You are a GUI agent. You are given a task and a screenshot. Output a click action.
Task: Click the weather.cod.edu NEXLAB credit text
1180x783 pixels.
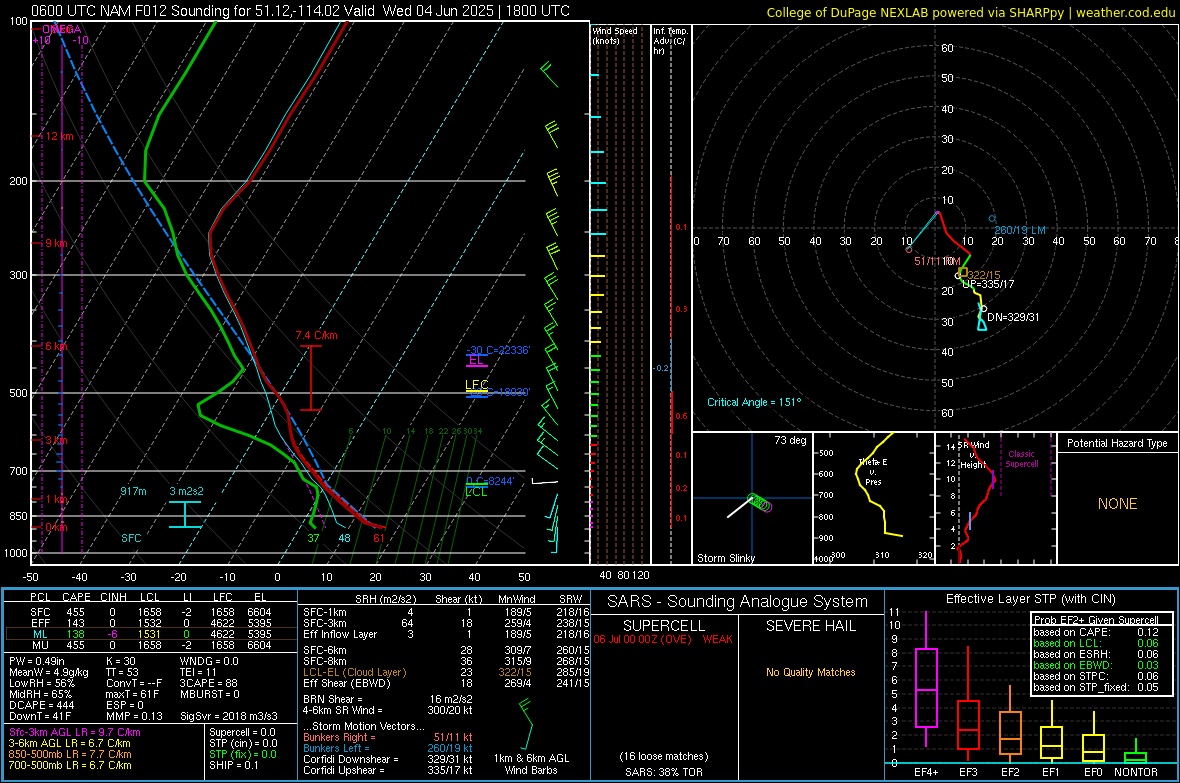(970, 12)
